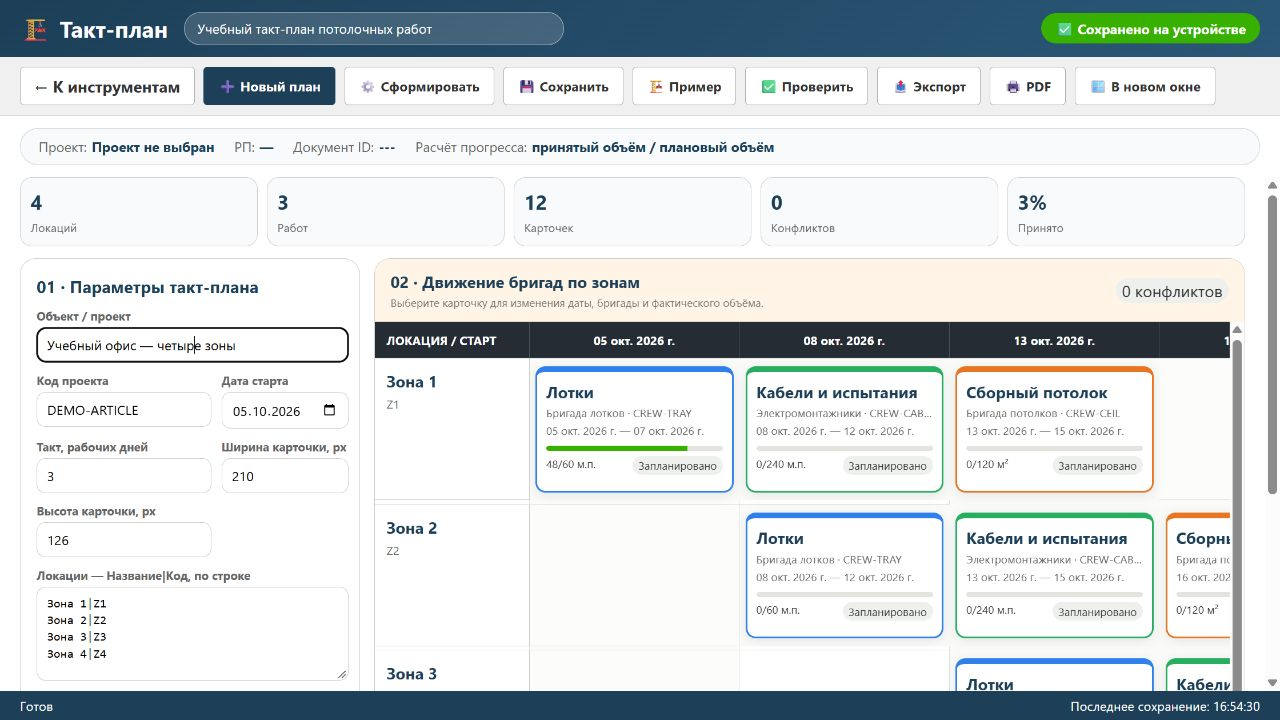
Task: Click the 3% Принято summary tile
Action: coord(1126,212)
